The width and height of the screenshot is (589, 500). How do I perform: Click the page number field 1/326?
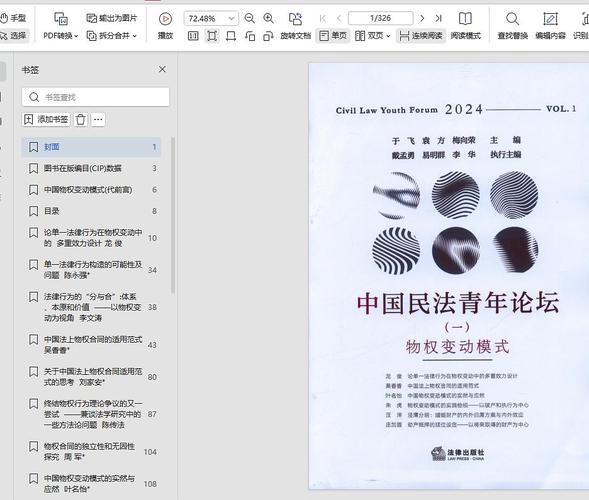tap(381, 18)
